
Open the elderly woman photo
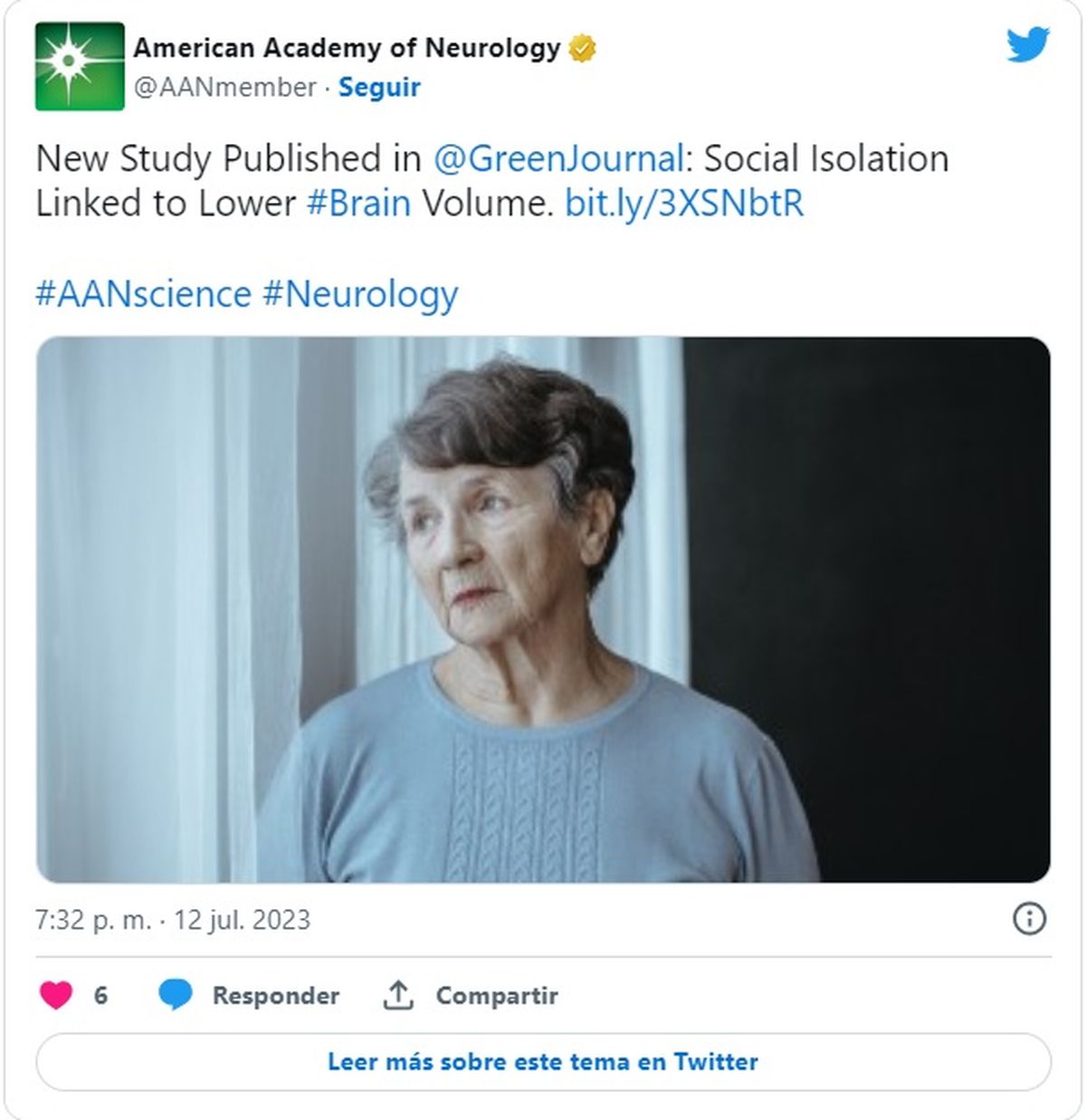(543, 609)
